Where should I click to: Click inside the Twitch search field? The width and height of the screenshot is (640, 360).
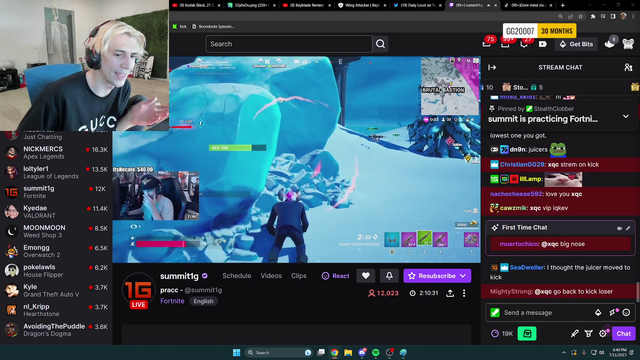tap(289, 44)
